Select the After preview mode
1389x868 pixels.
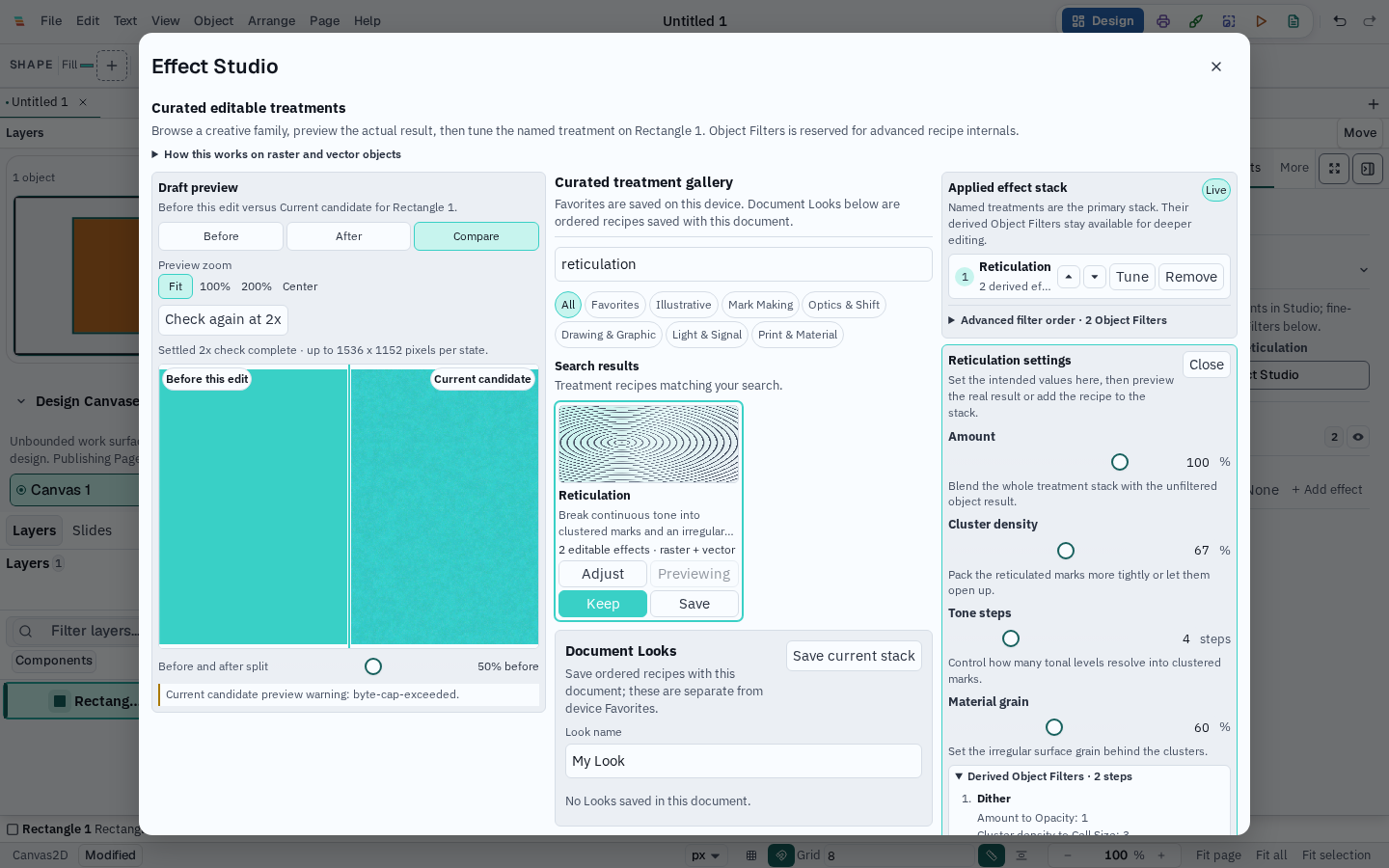pyautogui.click(x=349, y=236)
